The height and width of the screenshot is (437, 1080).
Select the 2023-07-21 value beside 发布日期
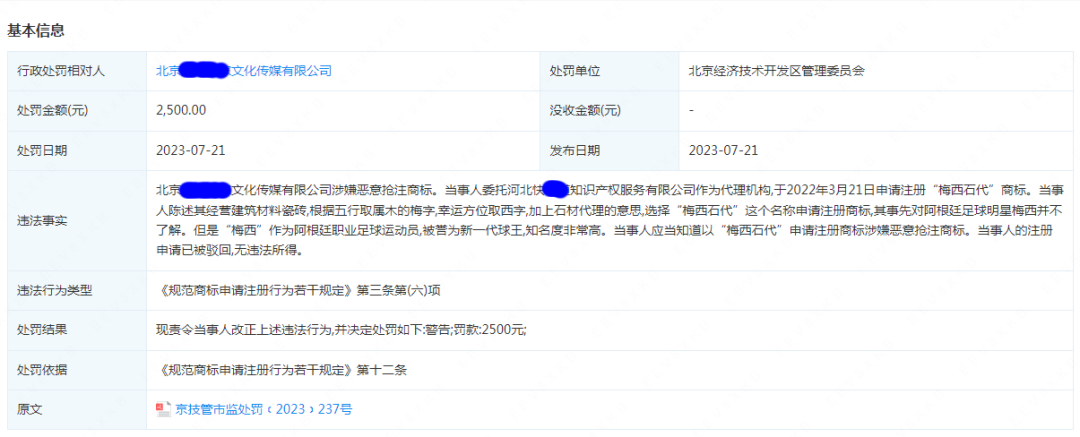[x=723, y=150]
